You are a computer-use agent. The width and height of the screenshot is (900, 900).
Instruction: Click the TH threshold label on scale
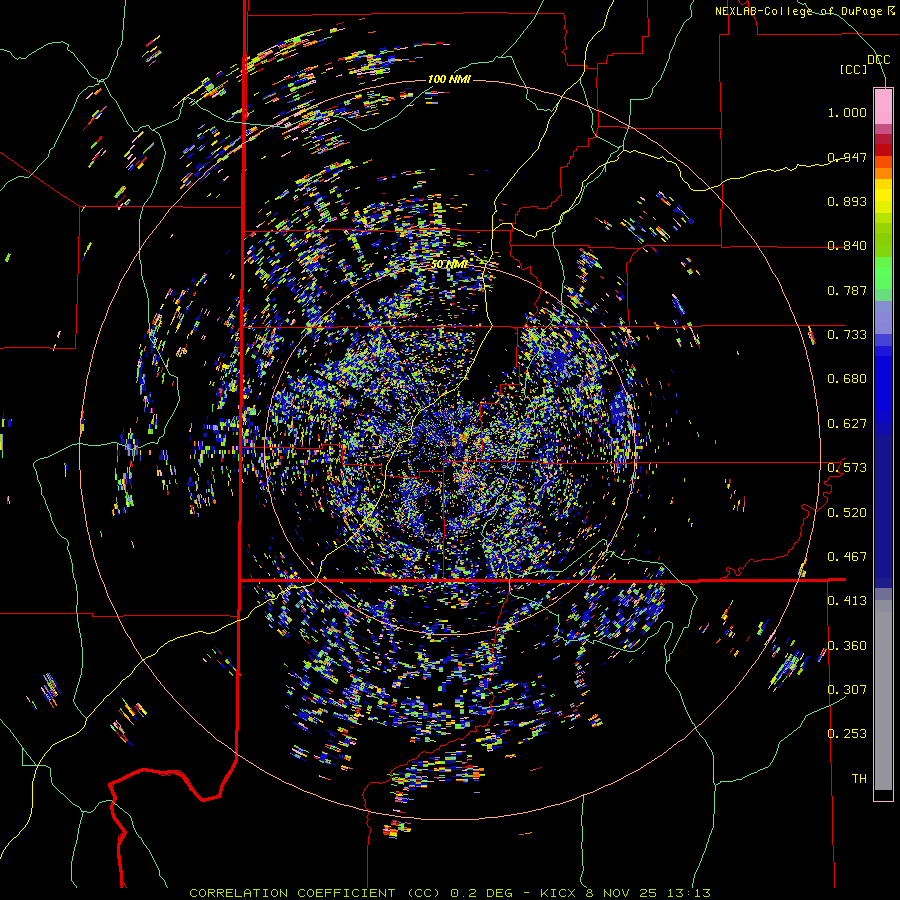(859, 779)
